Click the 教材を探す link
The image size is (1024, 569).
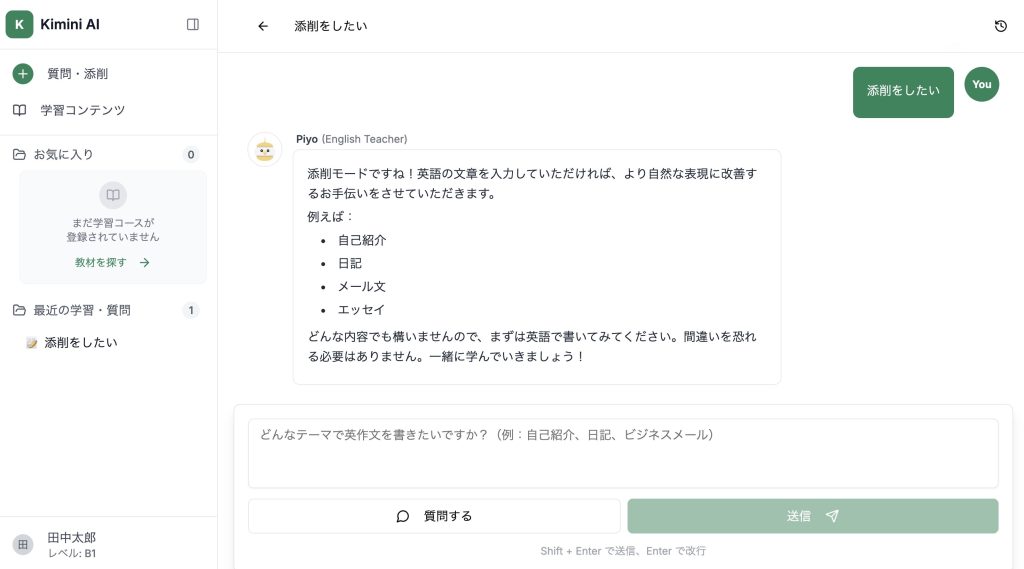(x=112, y=263)
